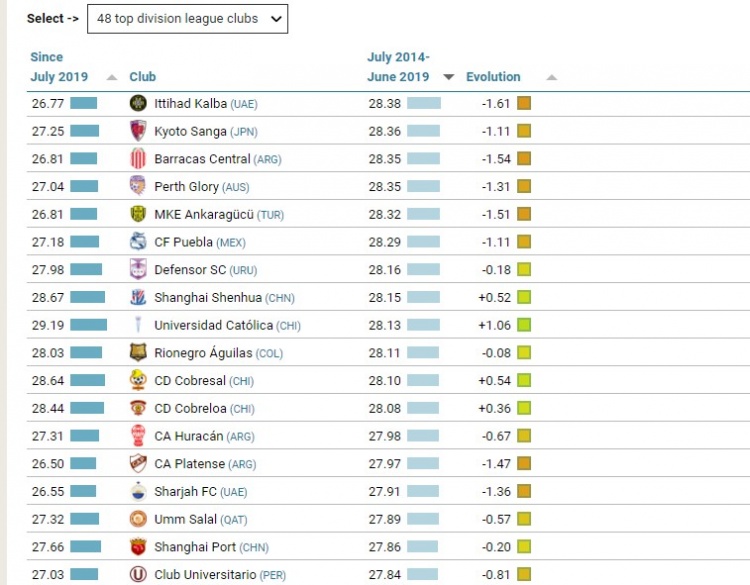Click the MKE Ankaragücü club crest
The width and height of the screenshot is (750, 585).
138,214
